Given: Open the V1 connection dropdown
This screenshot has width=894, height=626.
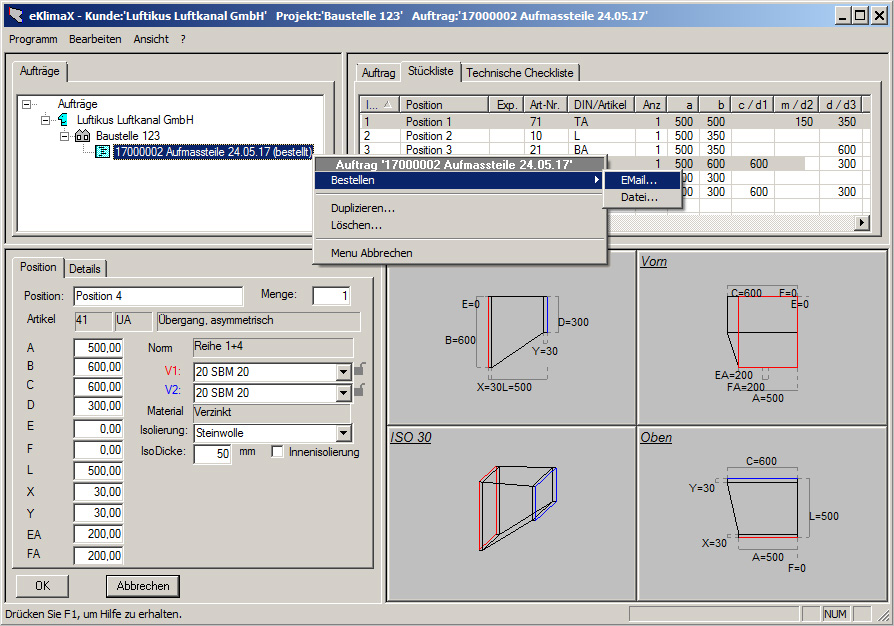Looking at the screenshot, I should [x=344, y=372].
